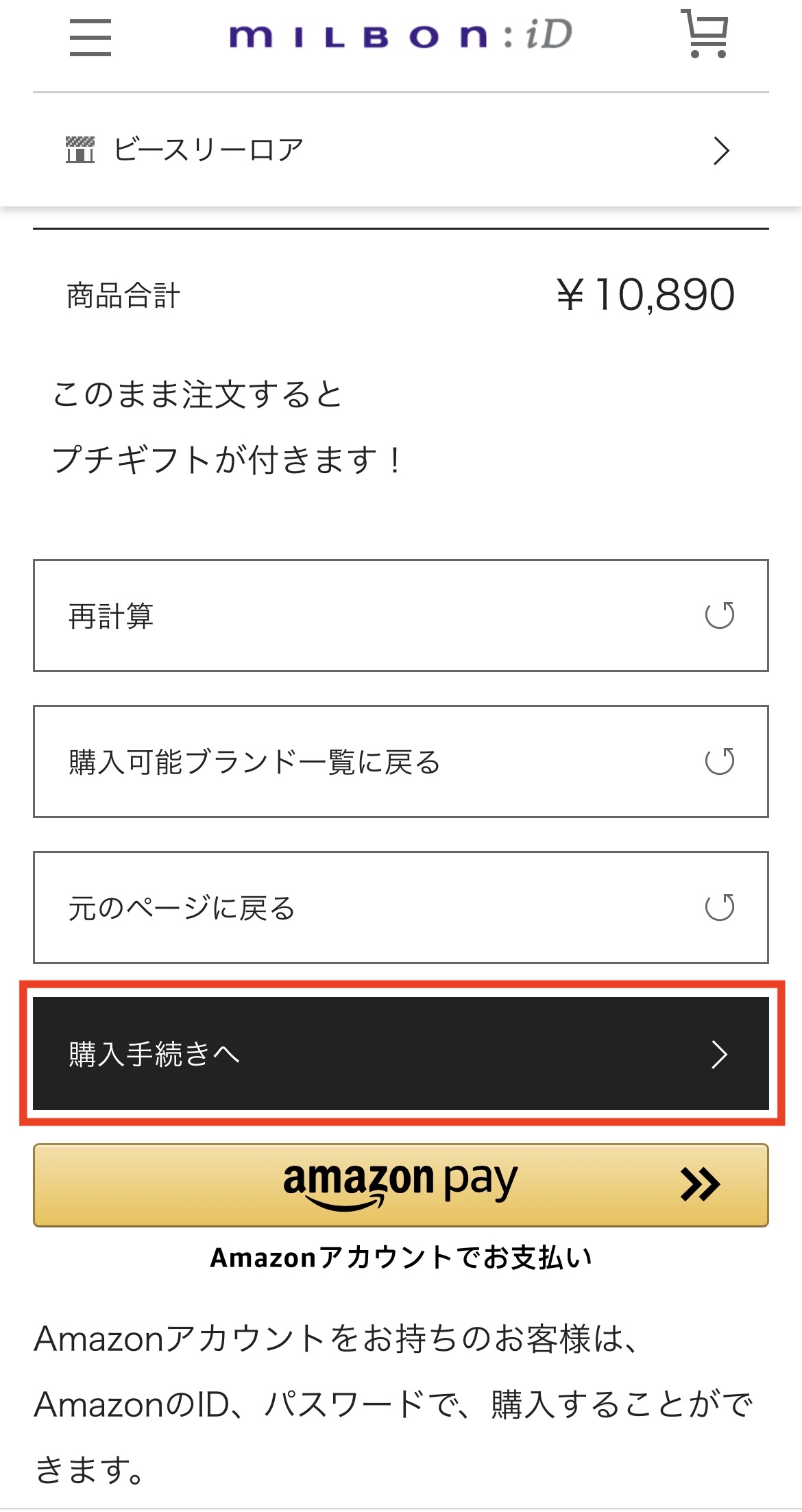
Task: Open the hamburger menu icon
Action: 90,37
